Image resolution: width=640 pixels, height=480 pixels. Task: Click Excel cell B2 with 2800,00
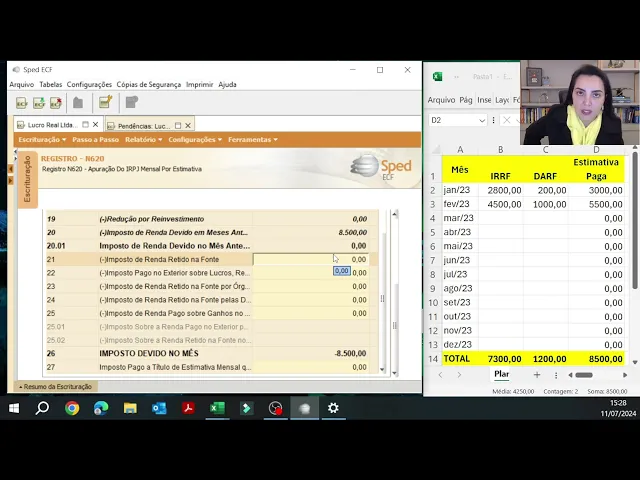click(x=500, y=190)
